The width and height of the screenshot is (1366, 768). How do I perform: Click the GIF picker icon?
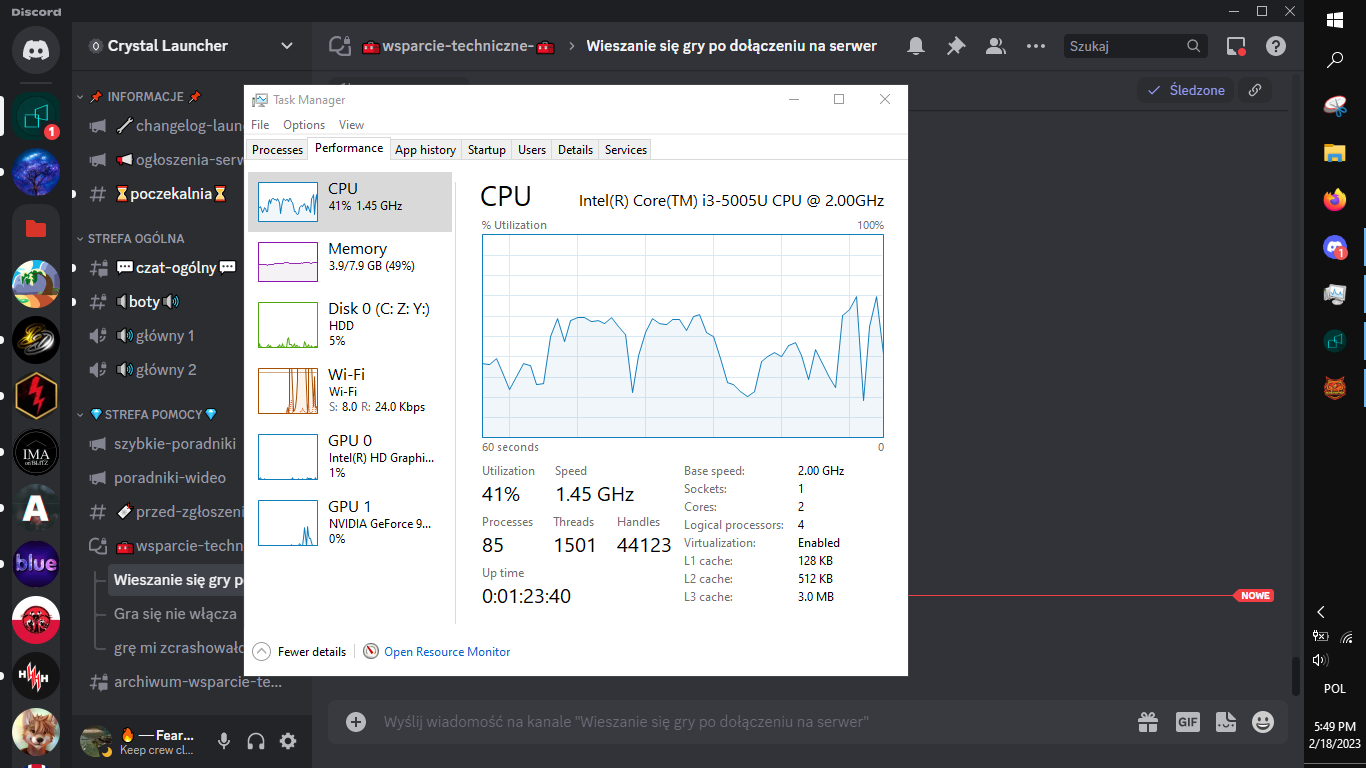pos(1187,721)
